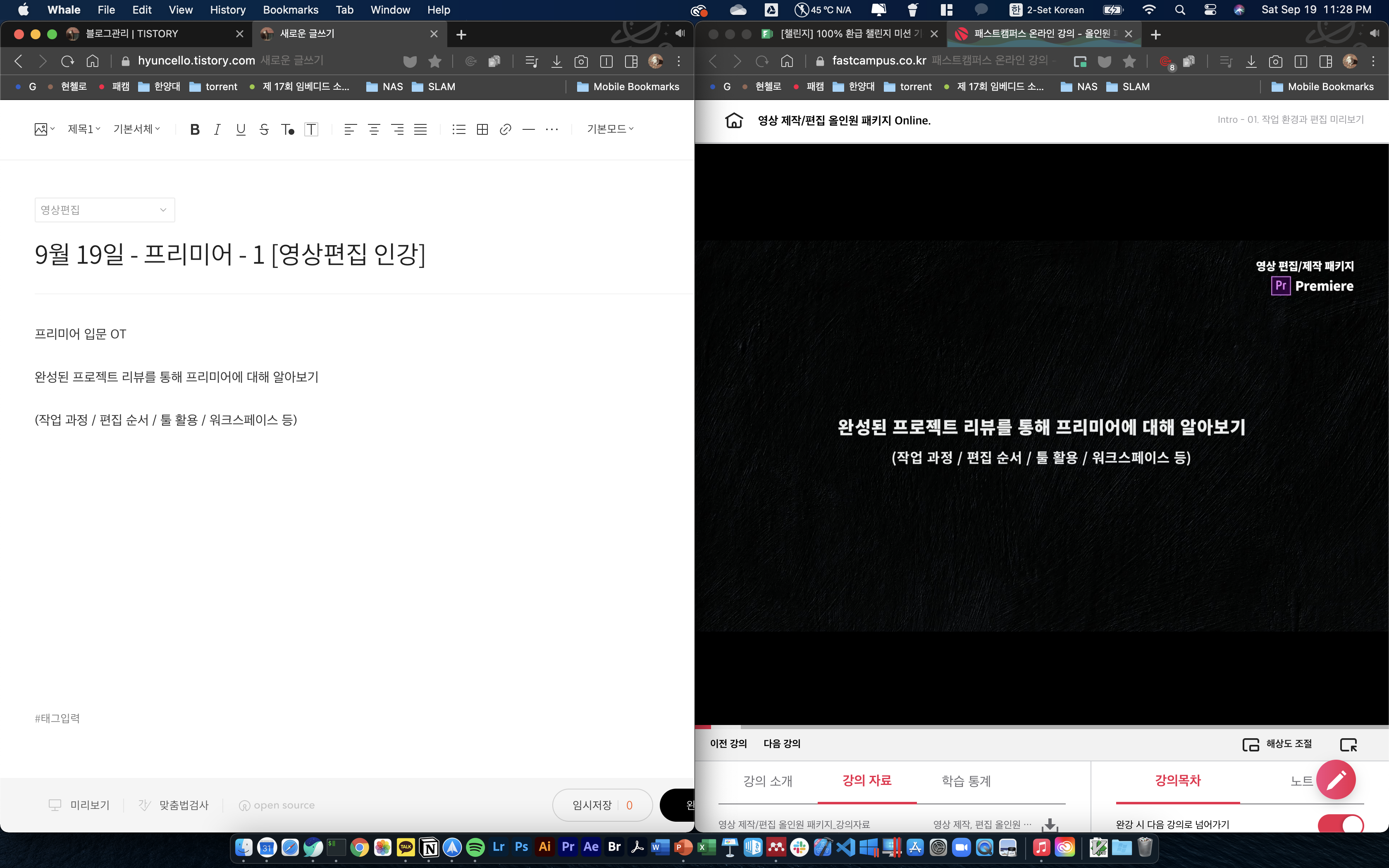
Task: Toggle auto-advance to next lecture switch
Action: 1341,824
